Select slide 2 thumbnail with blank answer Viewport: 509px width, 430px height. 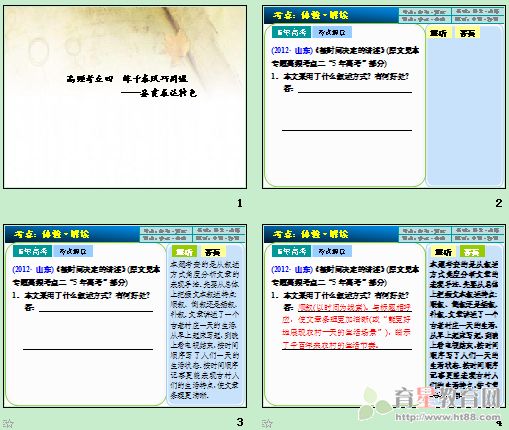pos(384,97)
